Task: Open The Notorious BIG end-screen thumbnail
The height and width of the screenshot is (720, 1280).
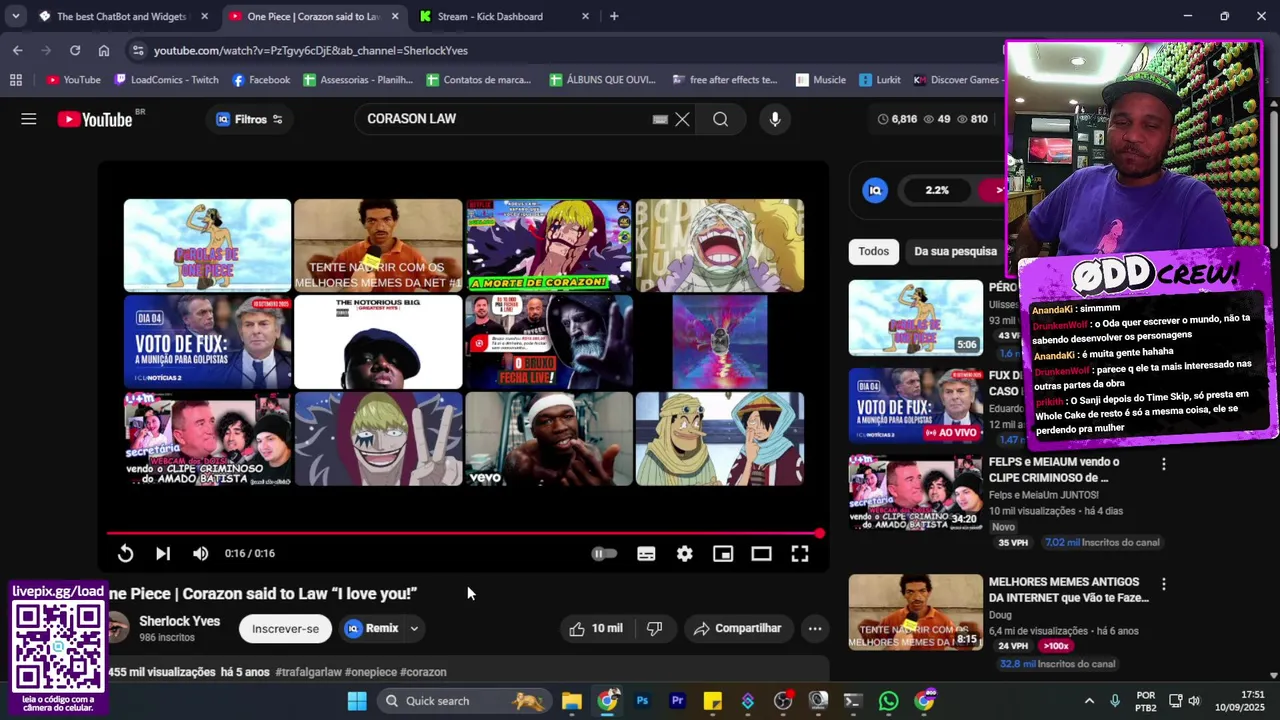Action: pos(378,342)
